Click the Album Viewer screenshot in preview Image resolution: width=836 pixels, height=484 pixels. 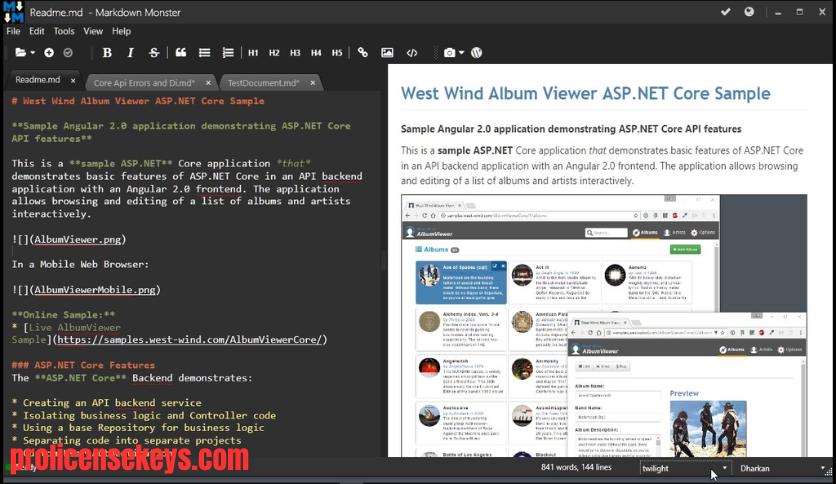click(x=604, y=326)
